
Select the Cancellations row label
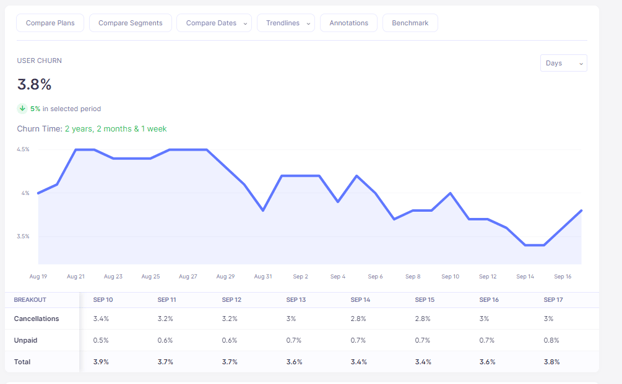(x=36, y=319)
